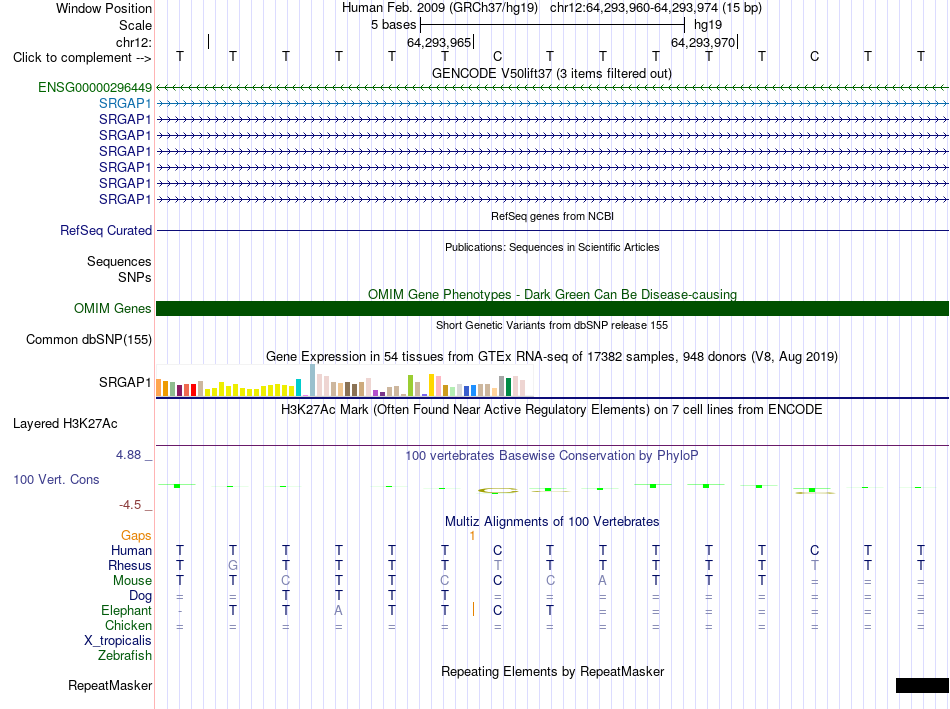Open the H3K27Ac Mark track title
This screenshot has width=950, height=709.
click(552, 410)
